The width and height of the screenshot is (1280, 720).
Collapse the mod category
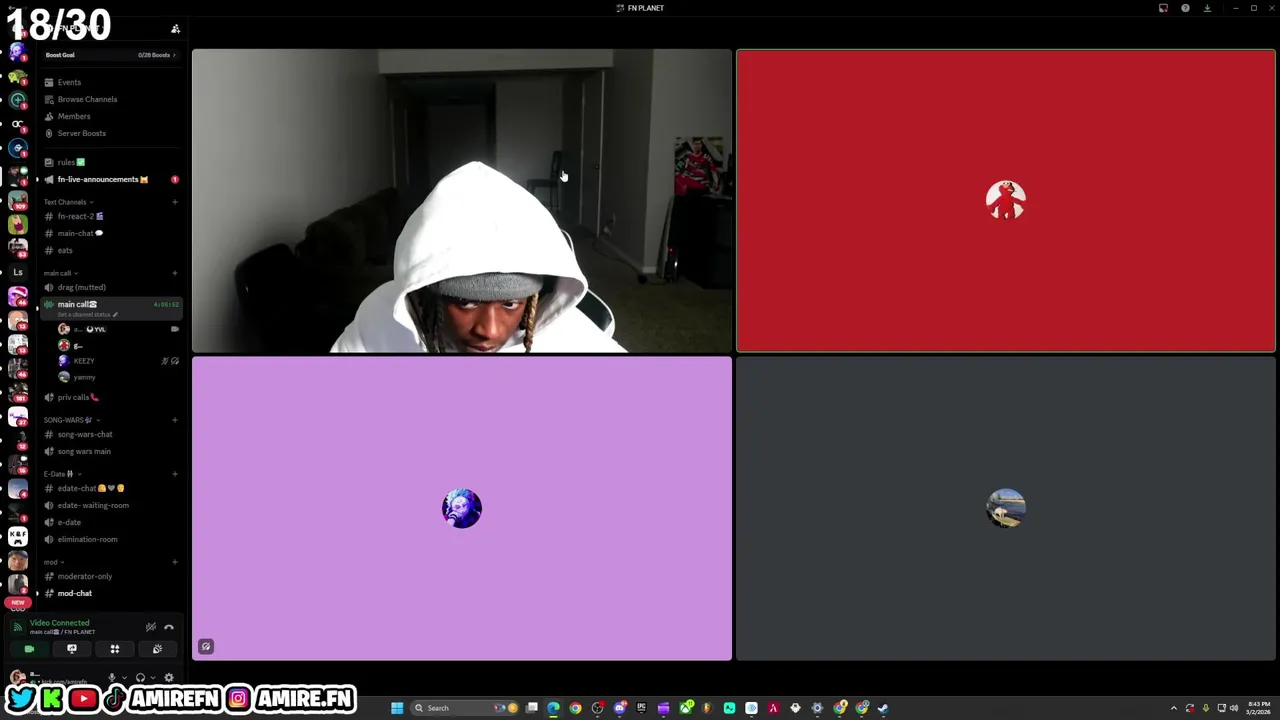pyautogui.click(x=52, y=562)
